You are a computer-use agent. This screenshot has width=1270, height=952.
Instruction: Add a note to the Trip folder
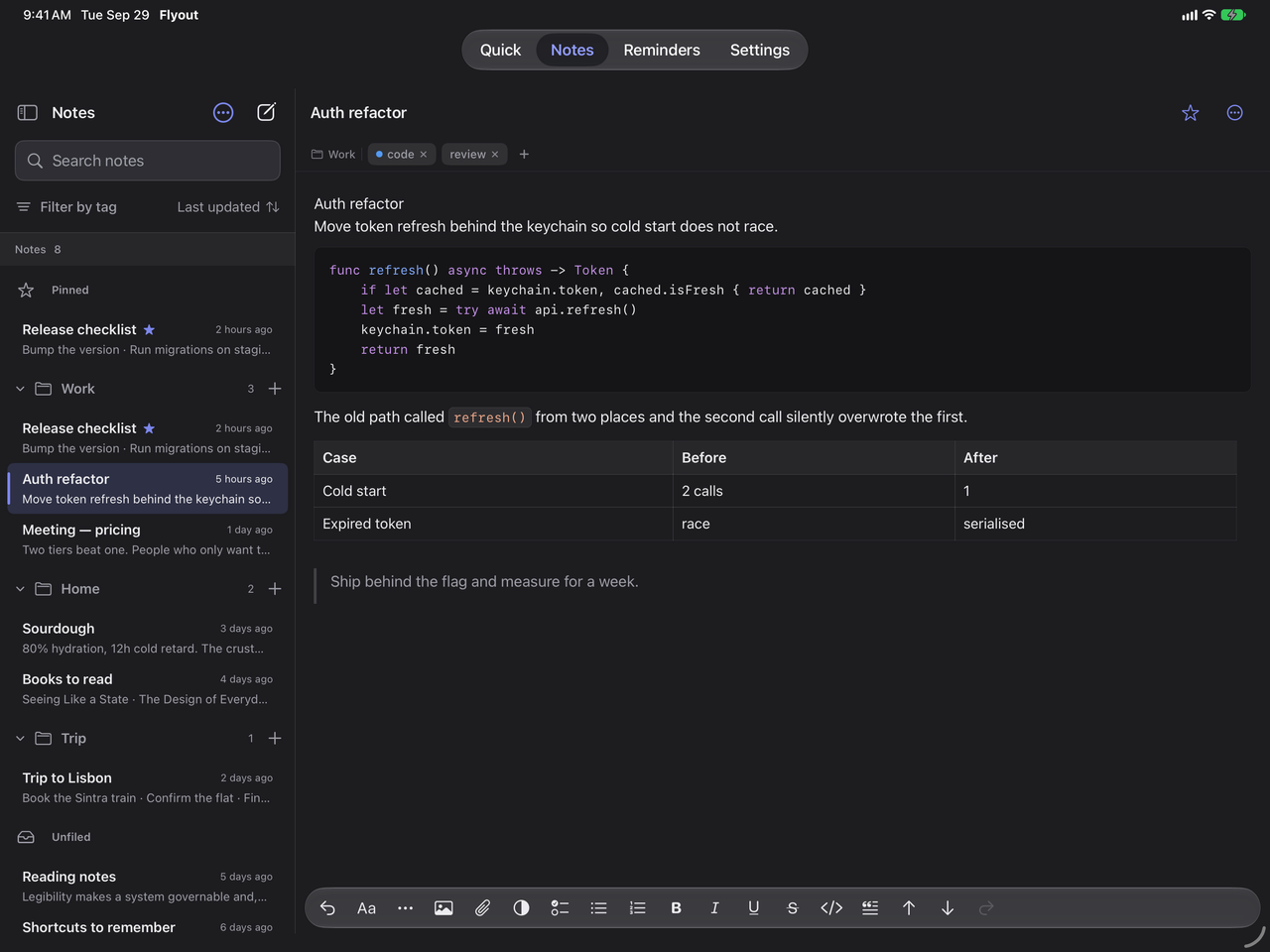point(275,739)
